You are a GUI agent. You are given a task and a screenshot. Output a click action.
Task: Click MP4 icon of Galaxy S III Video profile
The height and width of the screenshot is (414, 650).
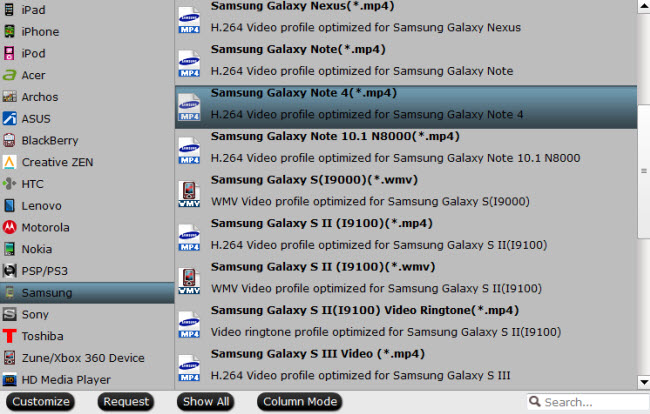coord(189,368)
